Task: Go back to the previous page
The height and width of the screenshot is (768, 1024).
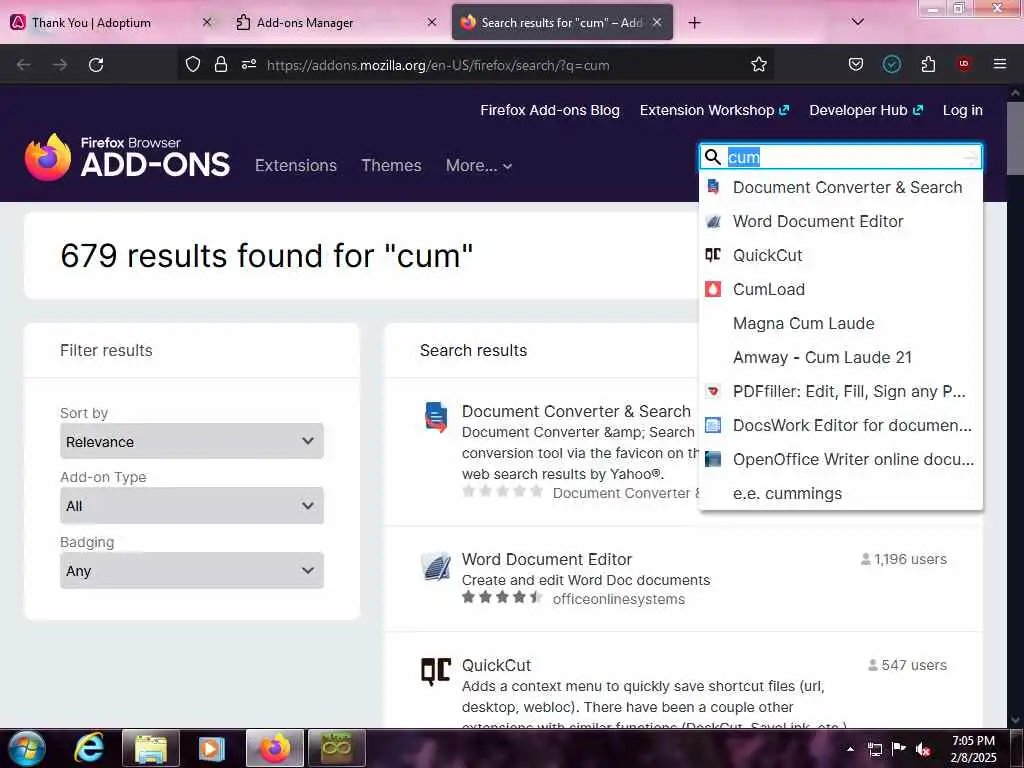Action: [x=24, y=65]
